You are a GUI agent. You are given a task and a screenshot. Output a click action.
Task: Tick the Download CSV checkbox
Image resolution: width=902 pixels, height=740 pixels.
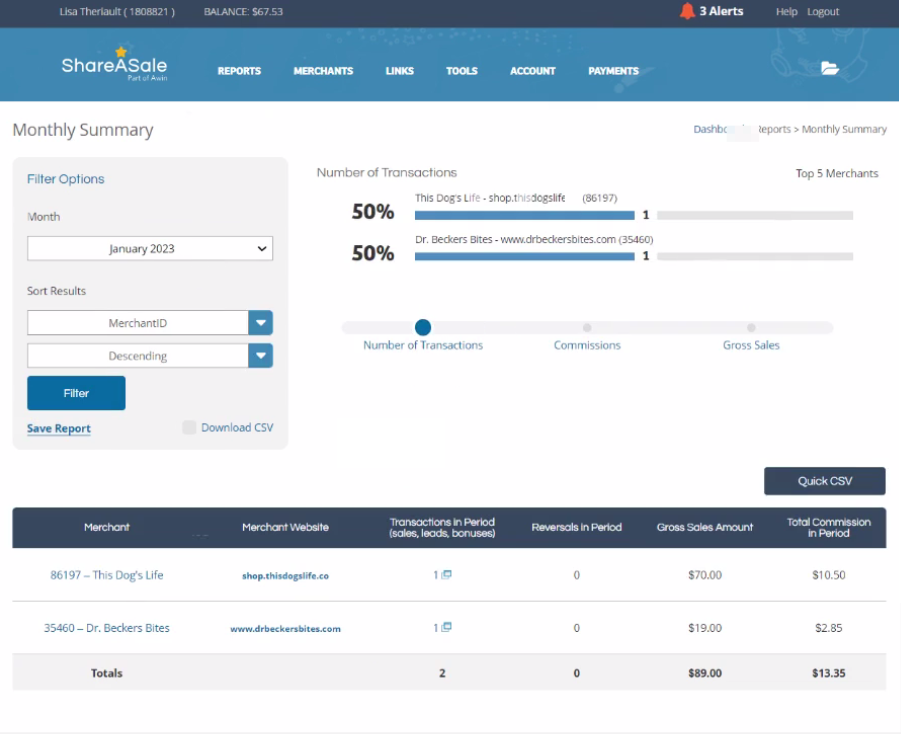189,427
